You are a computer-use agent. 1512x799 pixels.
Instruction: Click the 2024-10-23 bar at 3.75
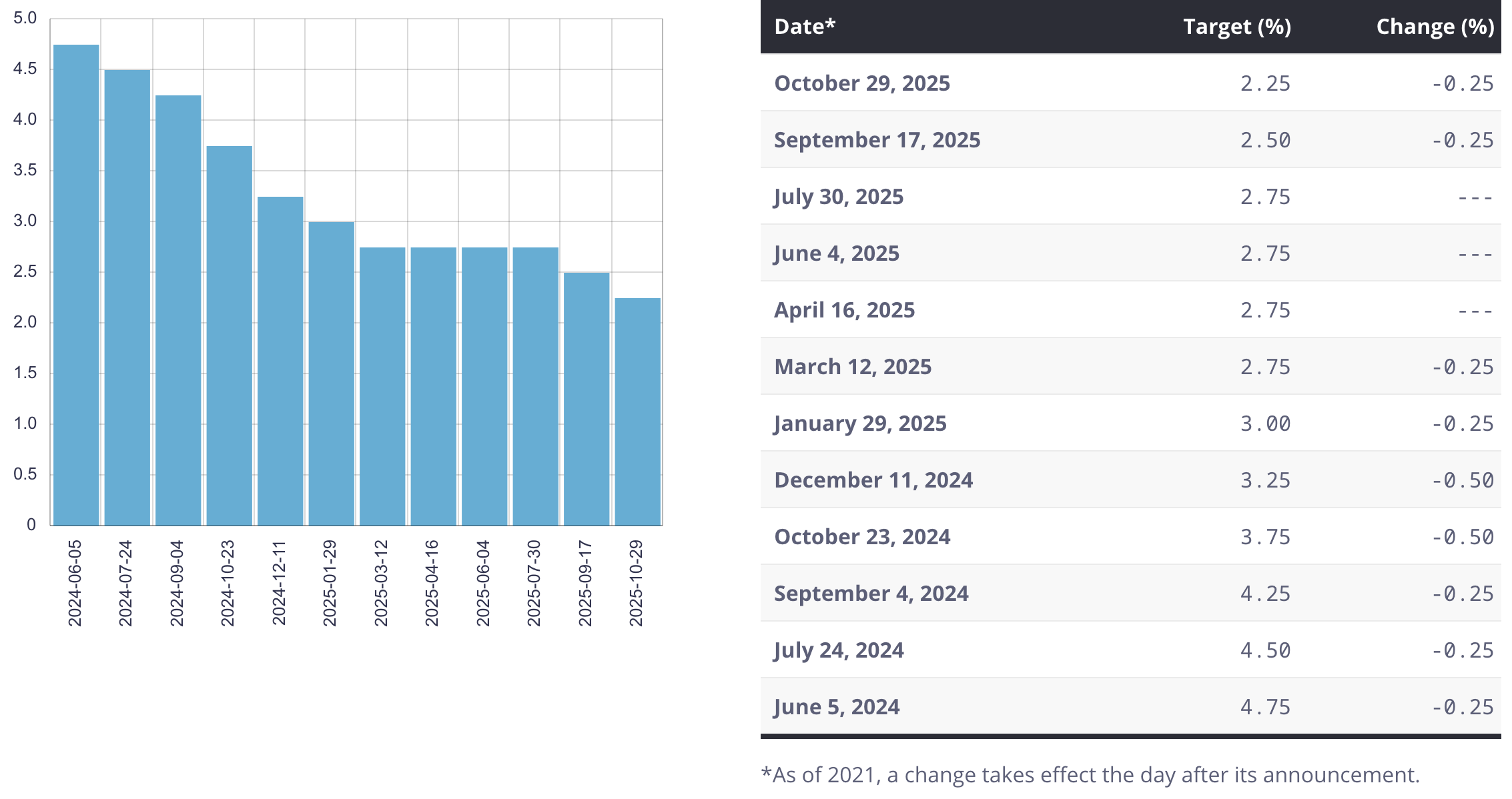point(229,335)
